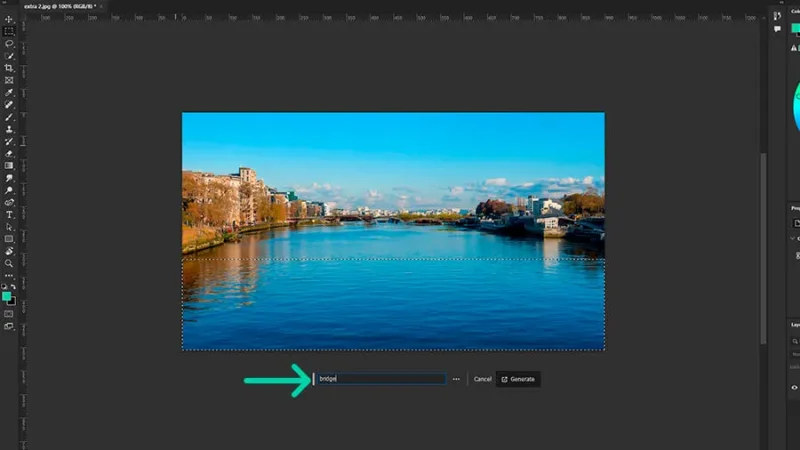
Task: Select the Pen tool
Action: pyautogui.click(x=9, y=203)
